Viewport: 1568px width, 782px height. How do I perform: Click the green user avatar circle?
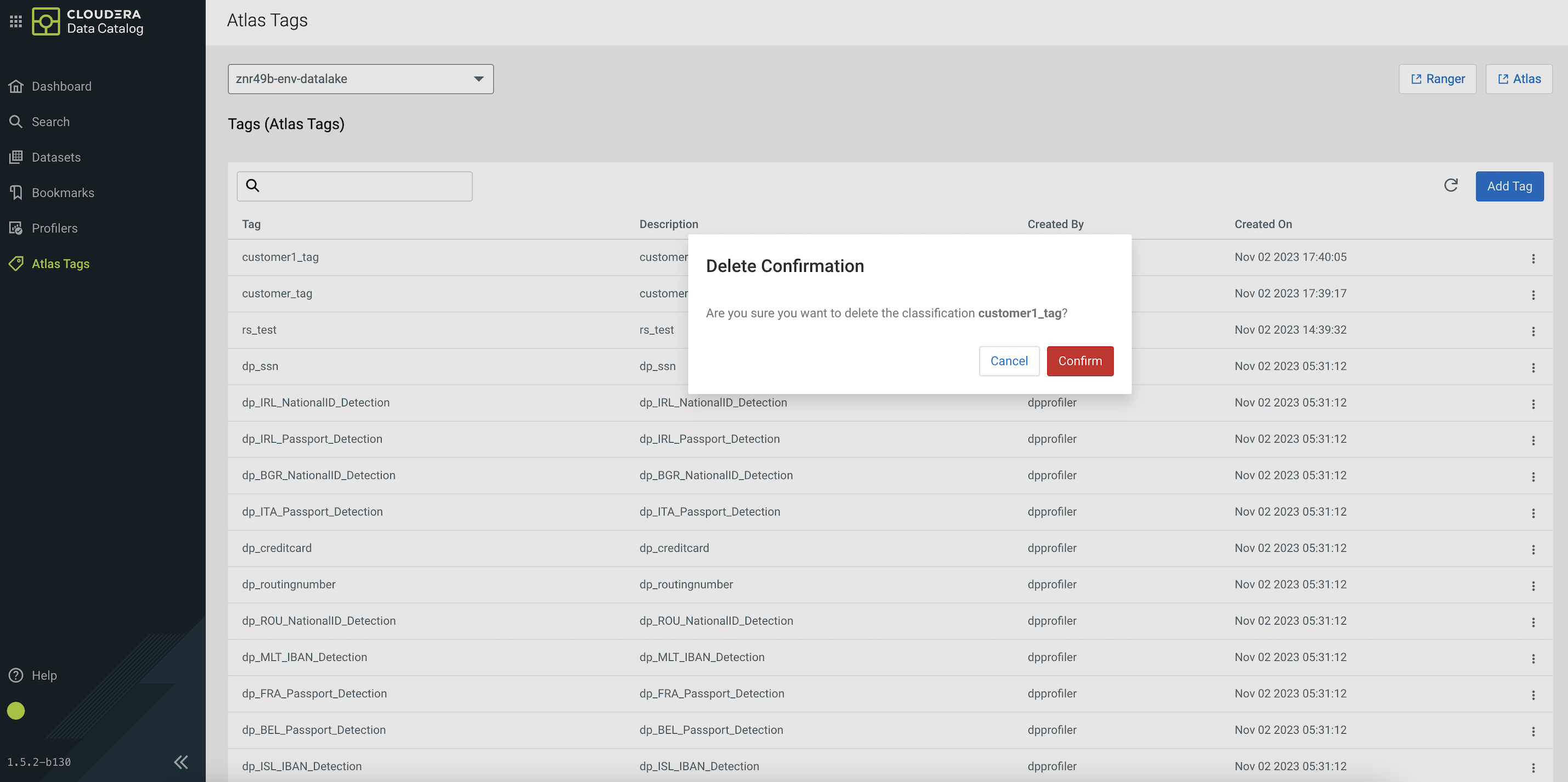[16, 710]
